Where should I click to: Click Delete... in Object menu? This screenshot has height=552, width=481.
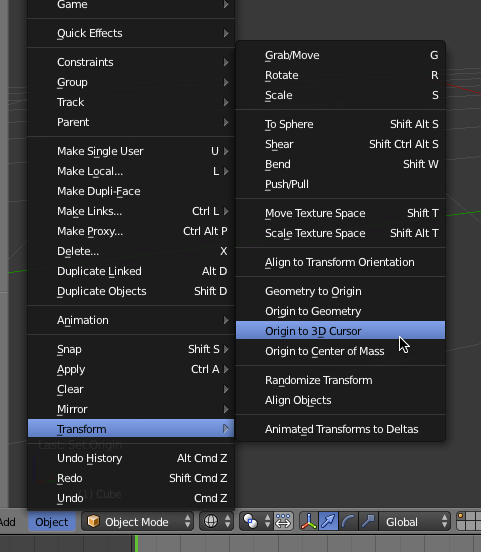coord(131,251)
